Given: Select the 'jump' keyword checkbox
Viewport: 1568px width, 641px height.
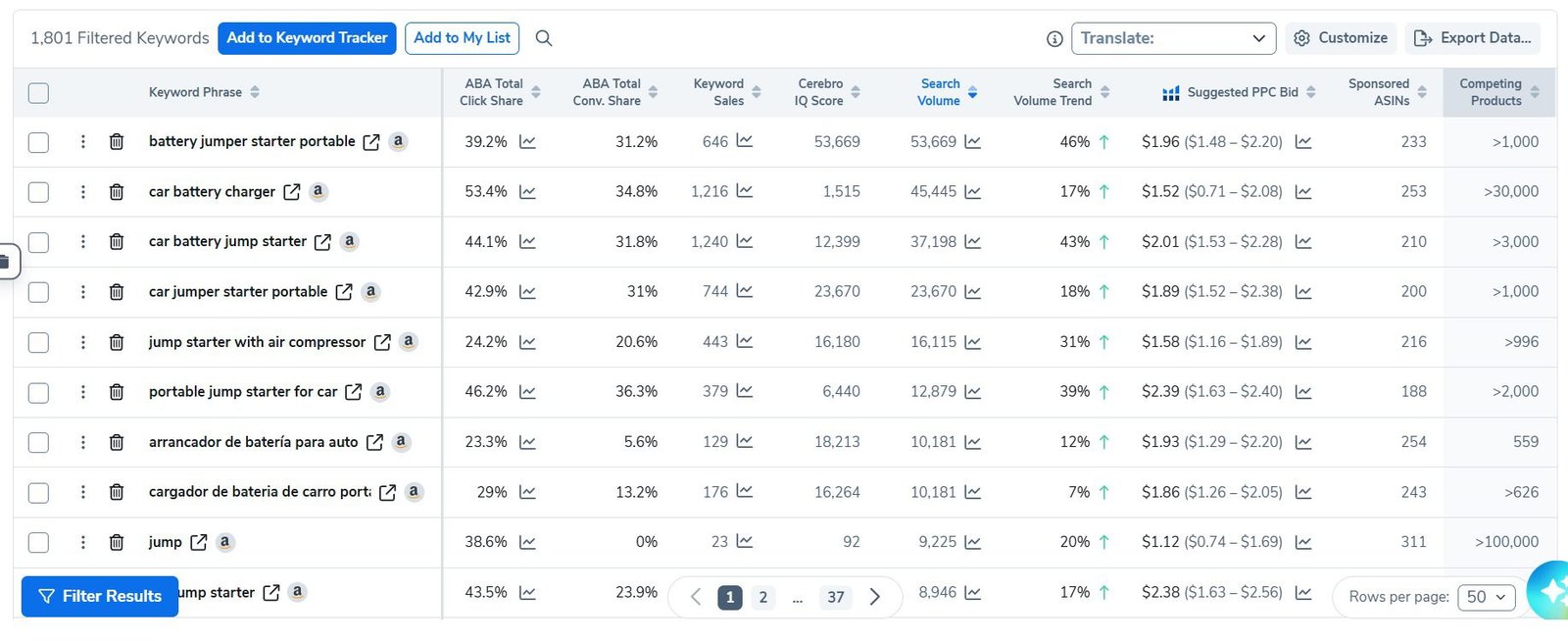Looking at the screenshot, I should coord(38,542).
